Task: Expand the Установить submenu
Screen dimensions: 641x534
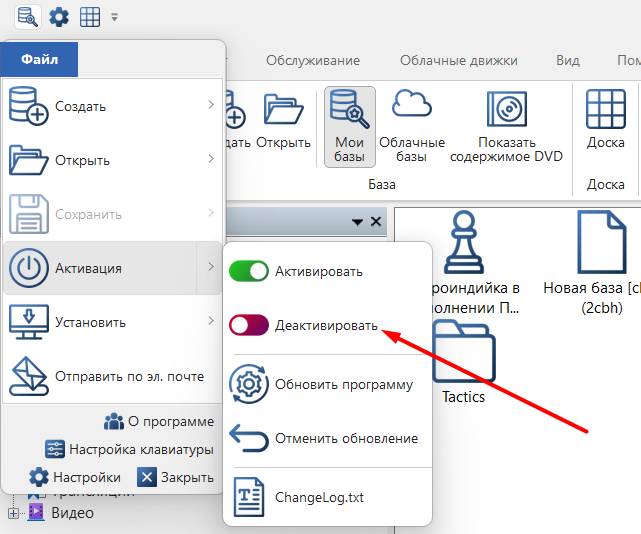Action: [x=211, y=321]
